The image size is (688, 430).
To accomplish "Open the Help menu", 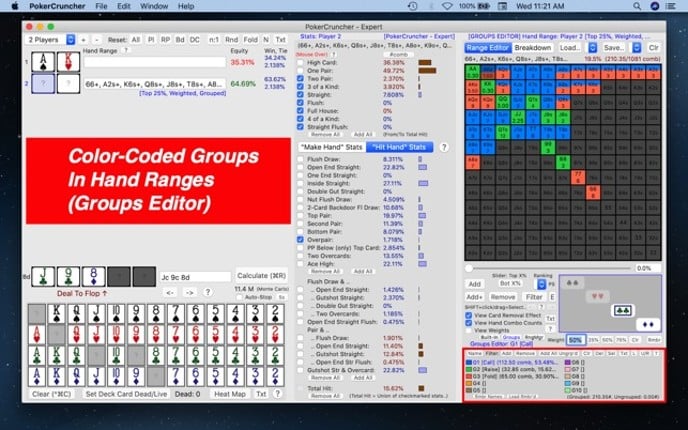I will pyautogui.click(x=186, y=6).
